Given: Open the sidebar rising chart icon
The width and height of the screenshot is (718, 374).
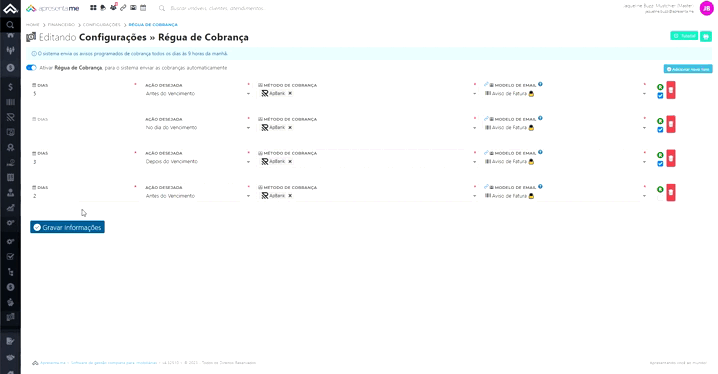Looking at the screenshot, I should coord(10,207).
